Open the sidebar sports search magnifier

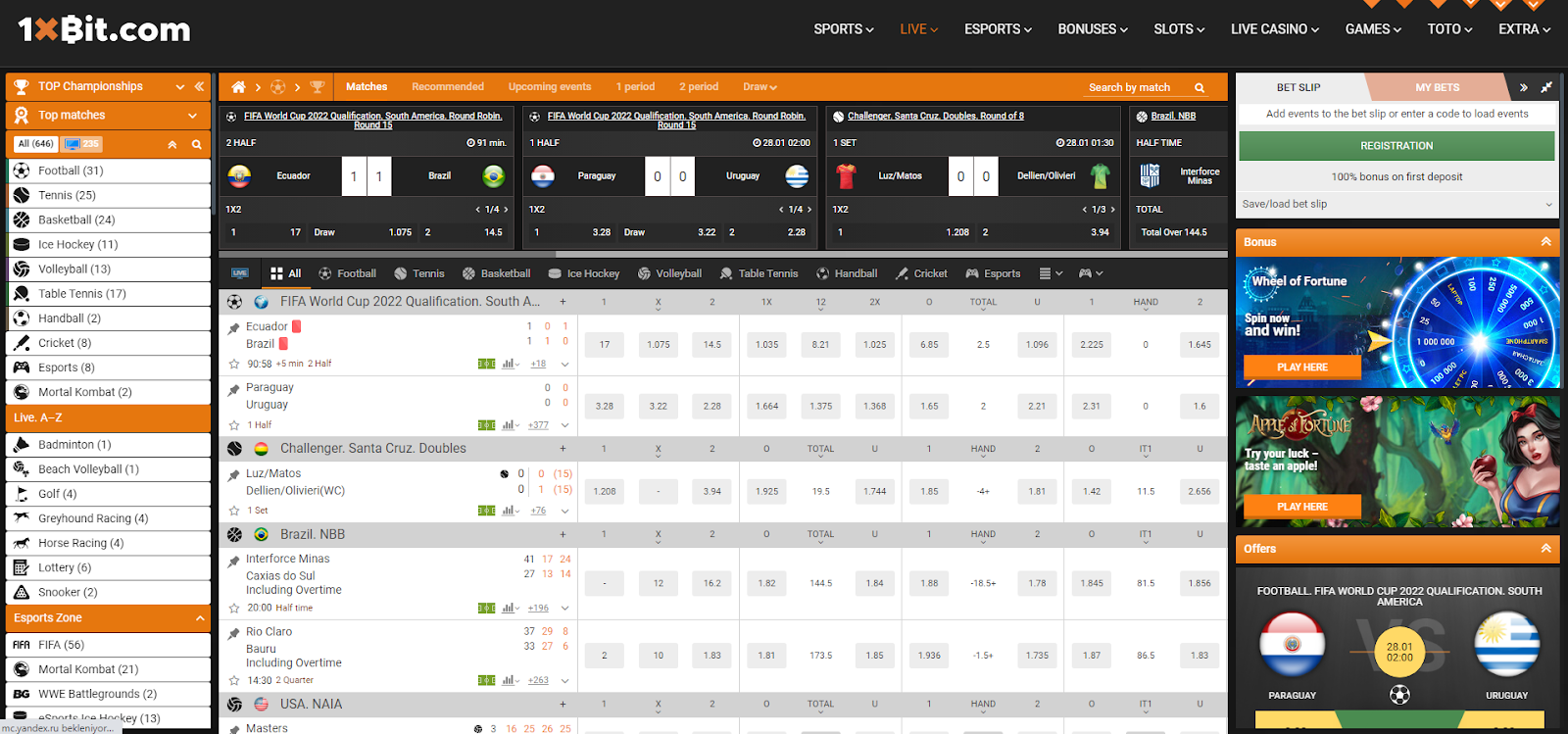point(196,144)
